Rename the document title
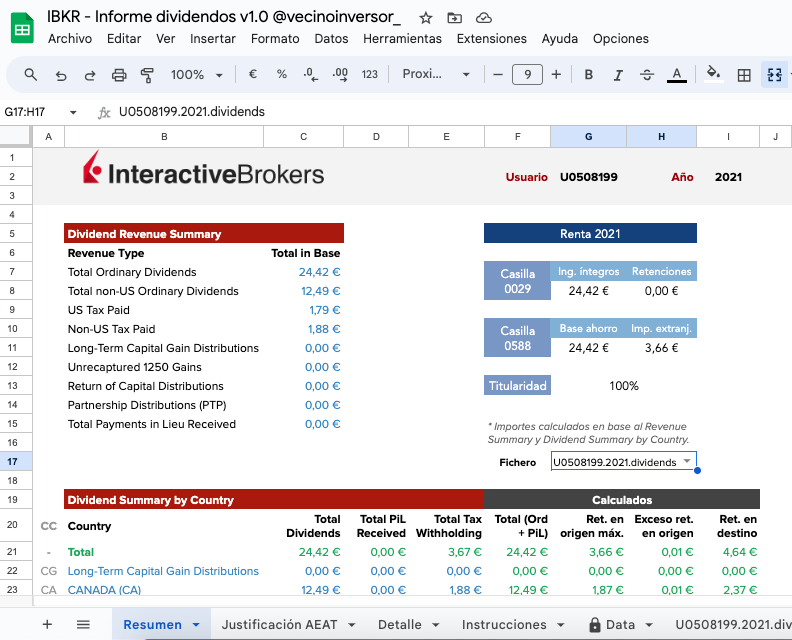This screenshot has height=640, width=792. [x=224, y=17]
